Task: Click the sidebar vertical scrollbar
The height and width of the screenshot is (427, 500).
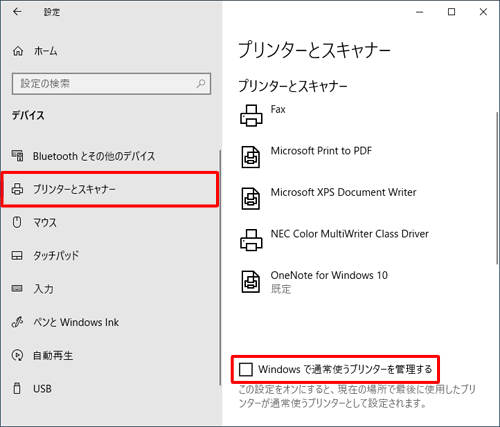Action: (x=220, y=268)
